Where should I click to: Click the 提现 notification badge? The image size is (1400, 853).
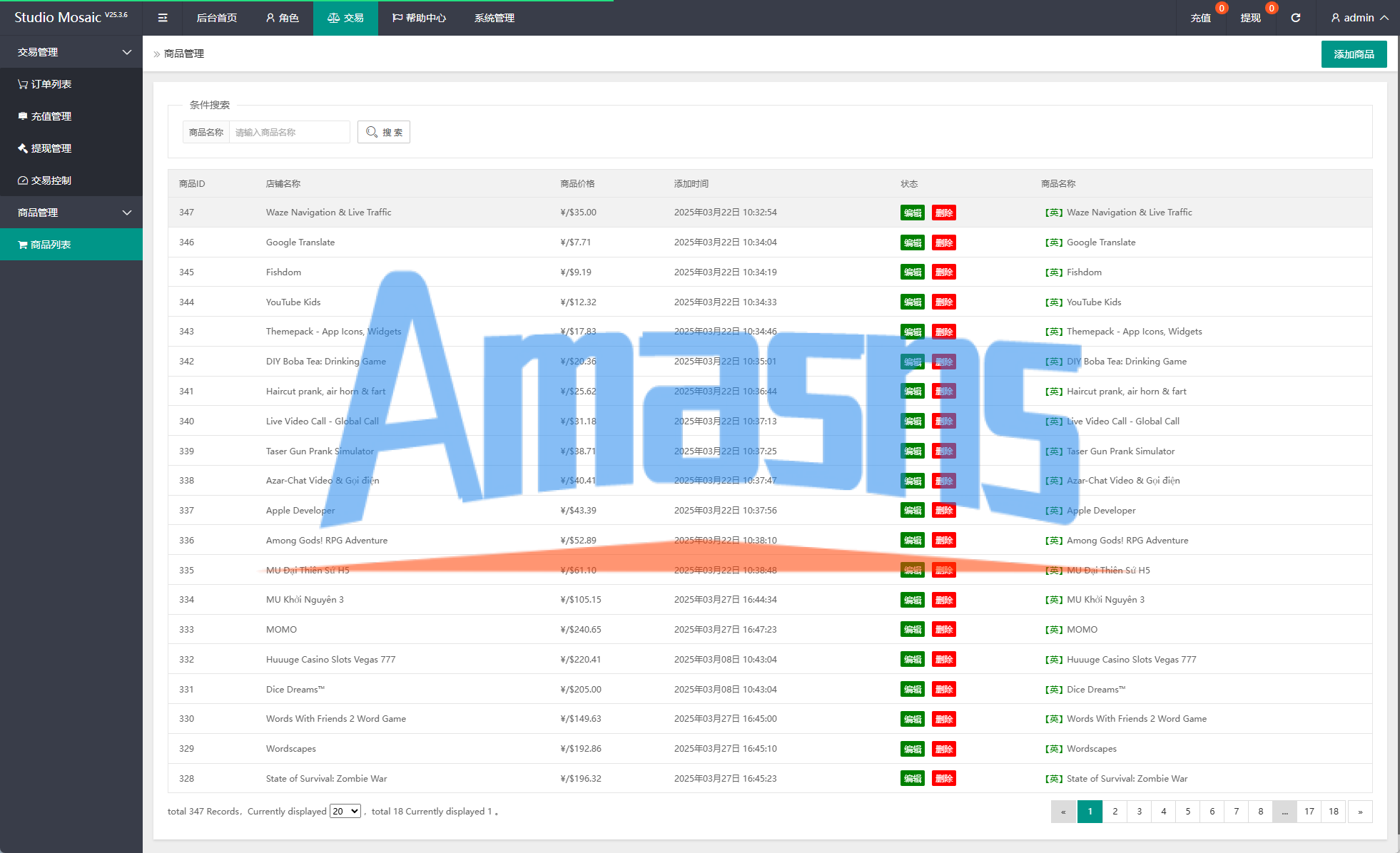[1272, 9]
